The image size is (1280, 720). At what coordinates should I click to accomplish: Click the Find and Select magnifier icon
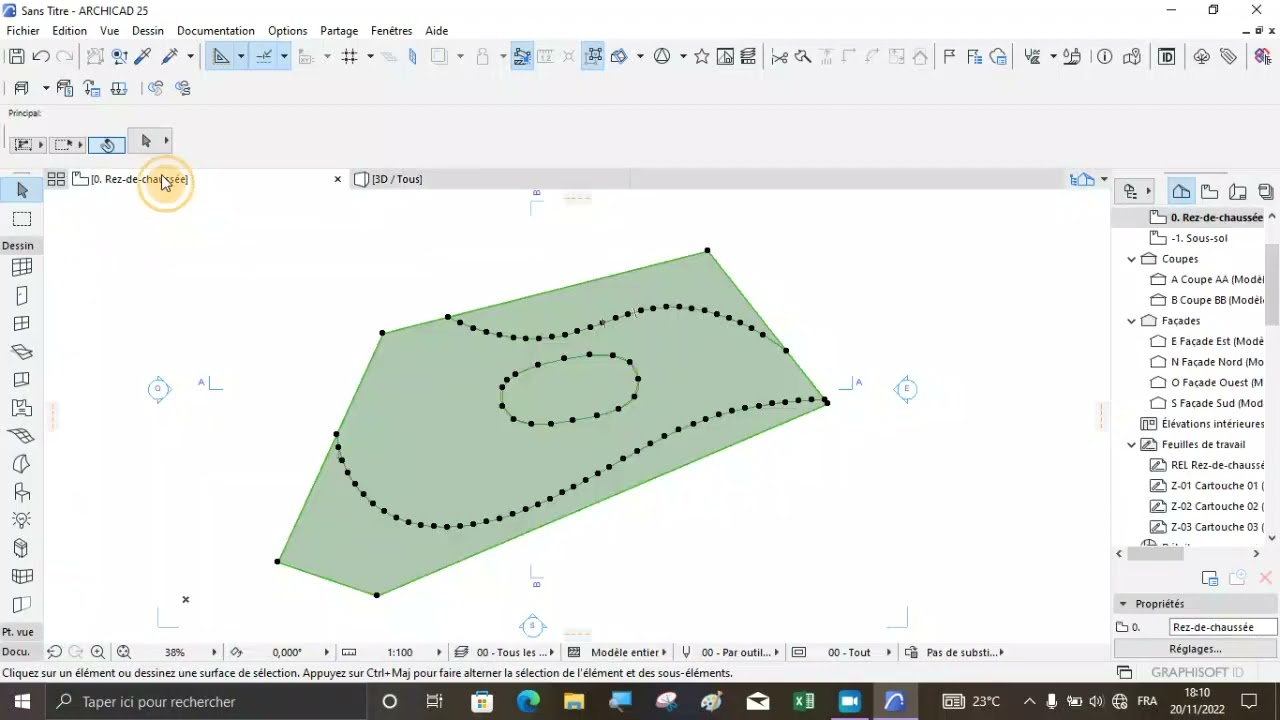[x=119, y=57]
